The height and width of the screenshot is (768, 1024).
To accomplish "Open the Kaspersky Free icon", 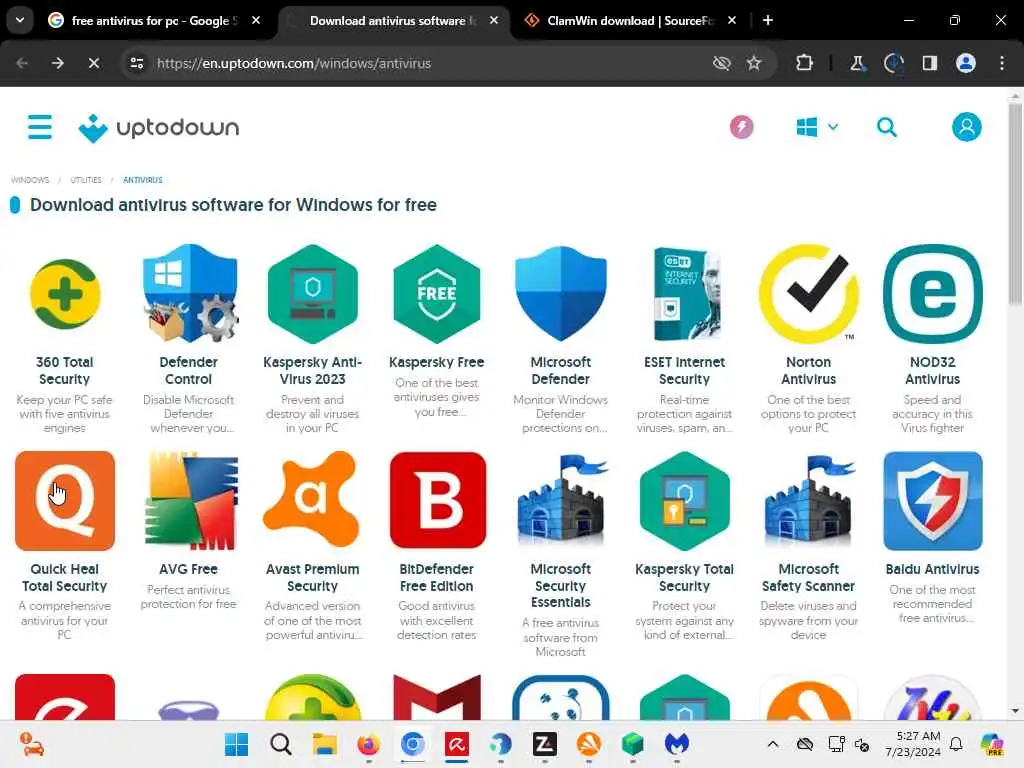I will click(437, 294).
